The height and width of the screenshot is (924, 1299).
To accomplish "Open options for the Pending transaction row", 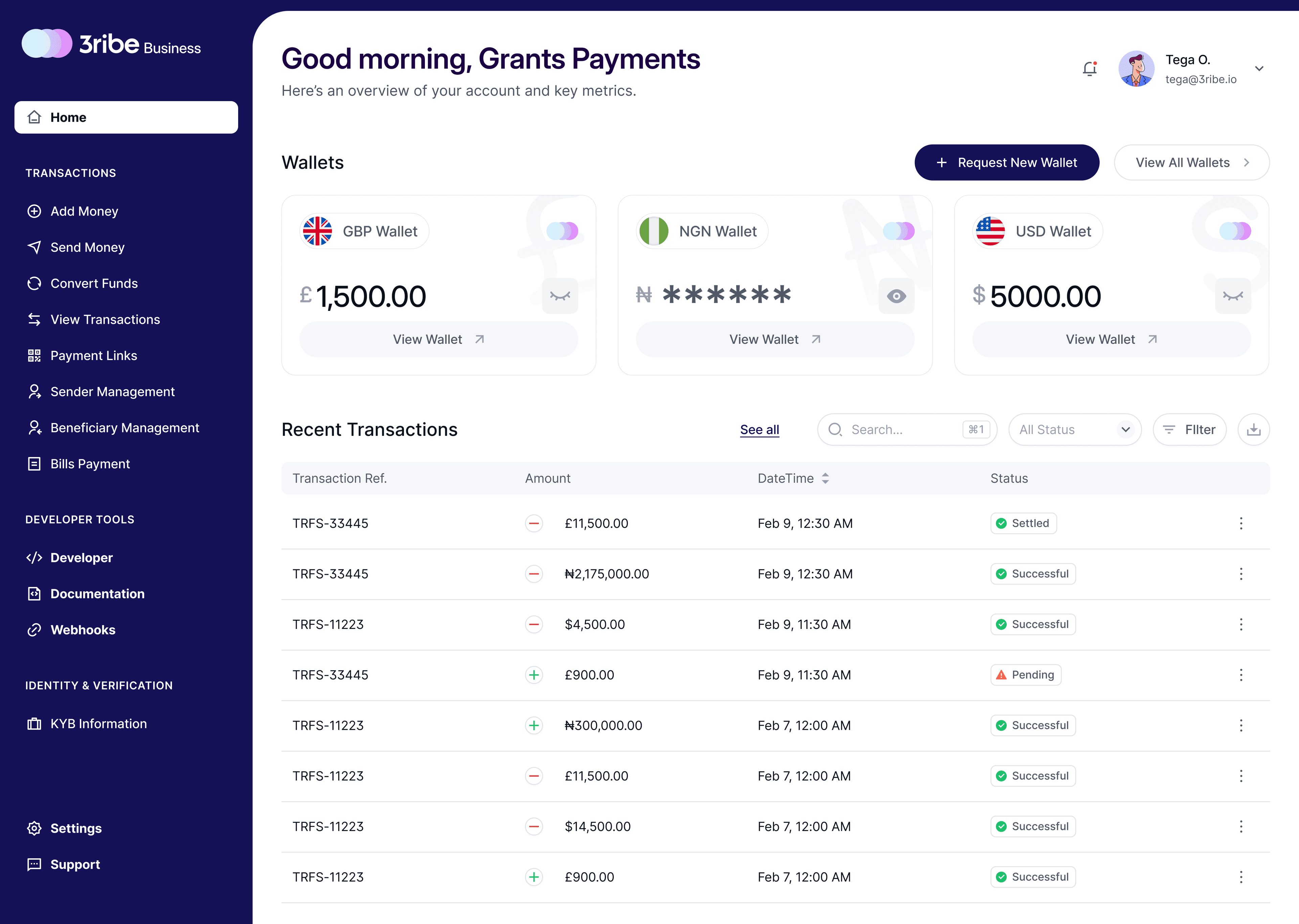I will (x=1241, y=675).
